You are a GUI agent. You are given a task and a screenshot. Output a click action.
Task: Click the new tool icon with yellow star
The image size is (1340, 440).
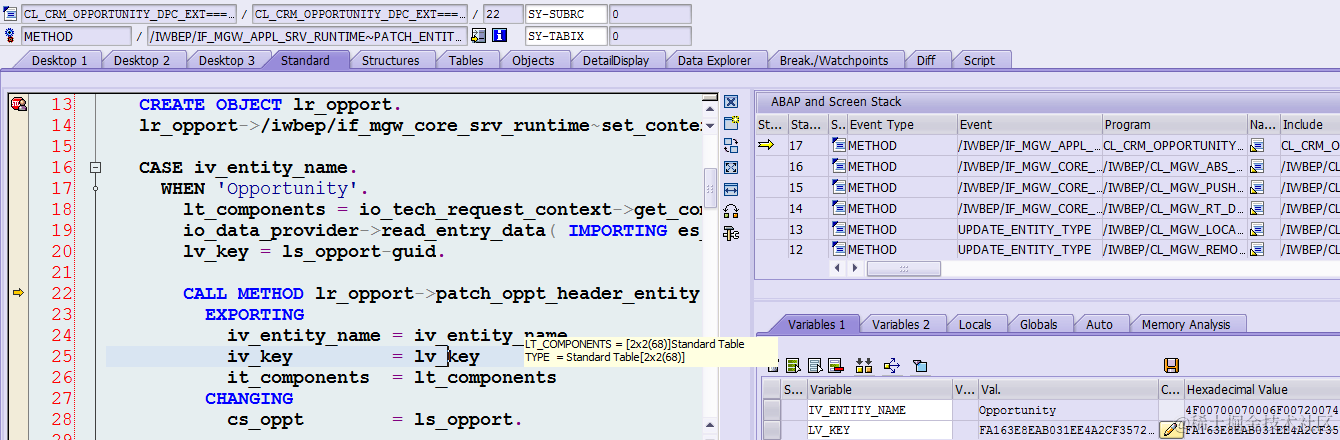click(x=731, y=124)
